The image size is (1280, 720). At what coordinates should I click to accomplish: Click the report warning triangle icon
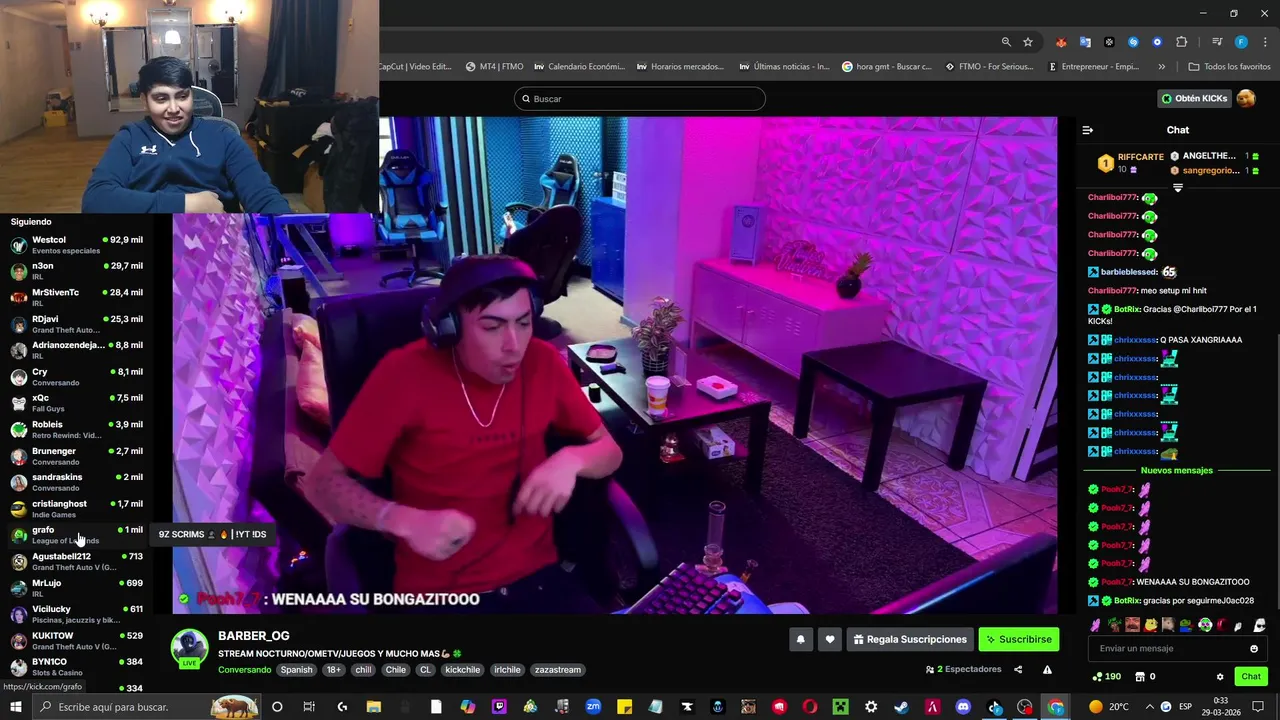(1047, 670)
